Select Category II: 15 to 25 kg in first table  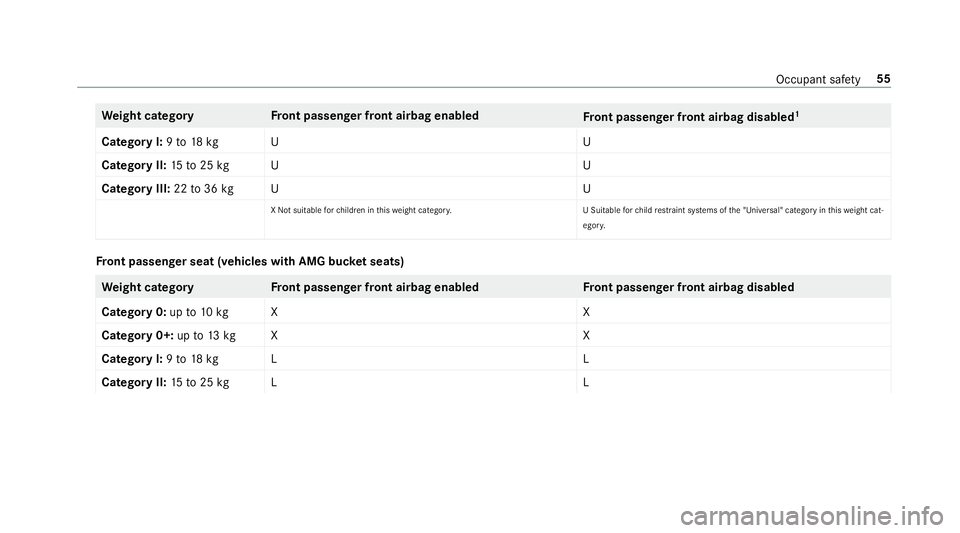tap(165, 165)
